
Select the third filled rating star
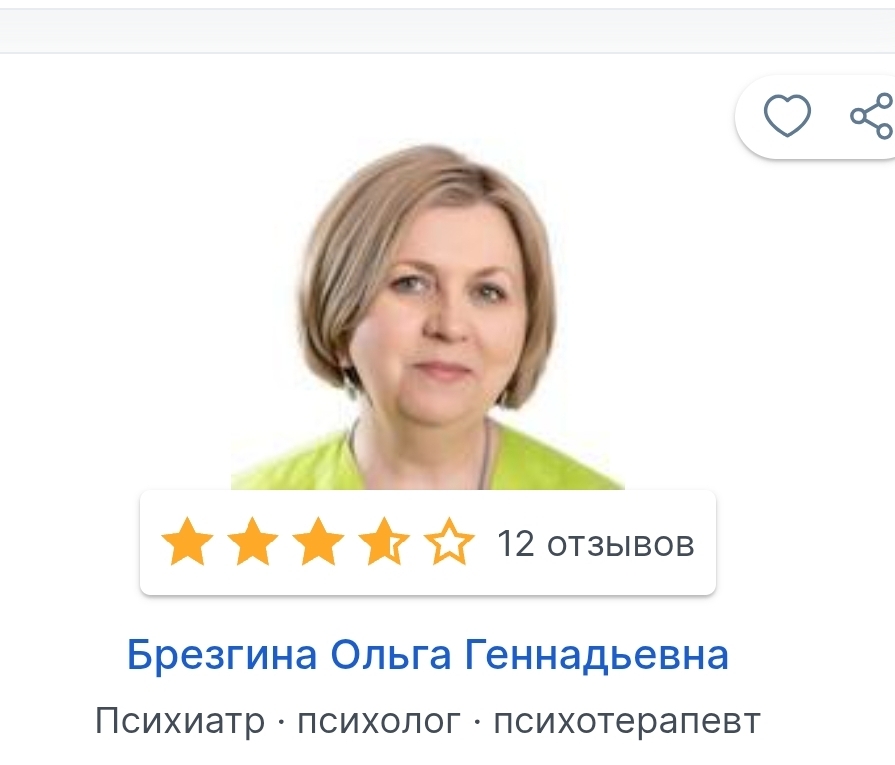[318, 542]
